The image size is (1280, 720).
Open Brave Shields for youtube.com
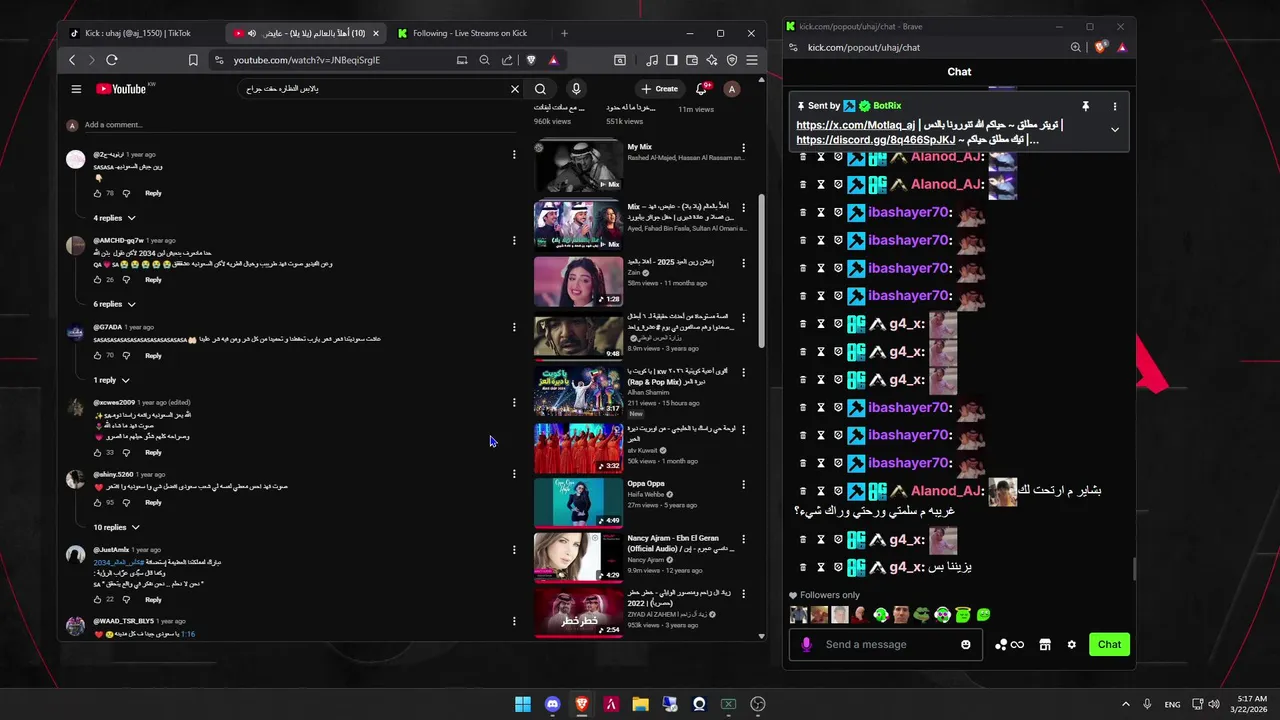point(531,60)
